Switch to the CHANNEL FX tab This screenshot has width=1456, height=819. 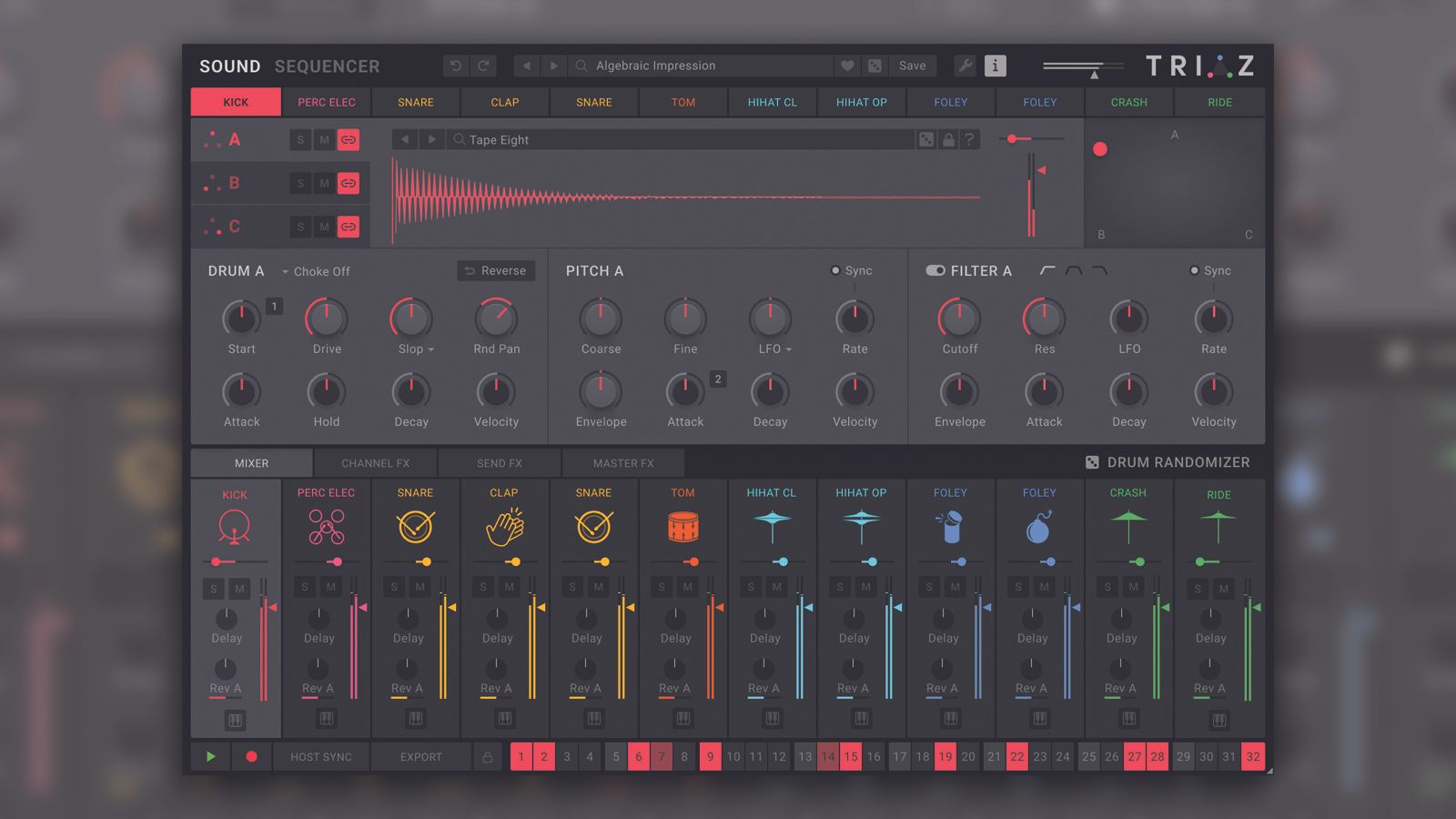pos(376,462)
